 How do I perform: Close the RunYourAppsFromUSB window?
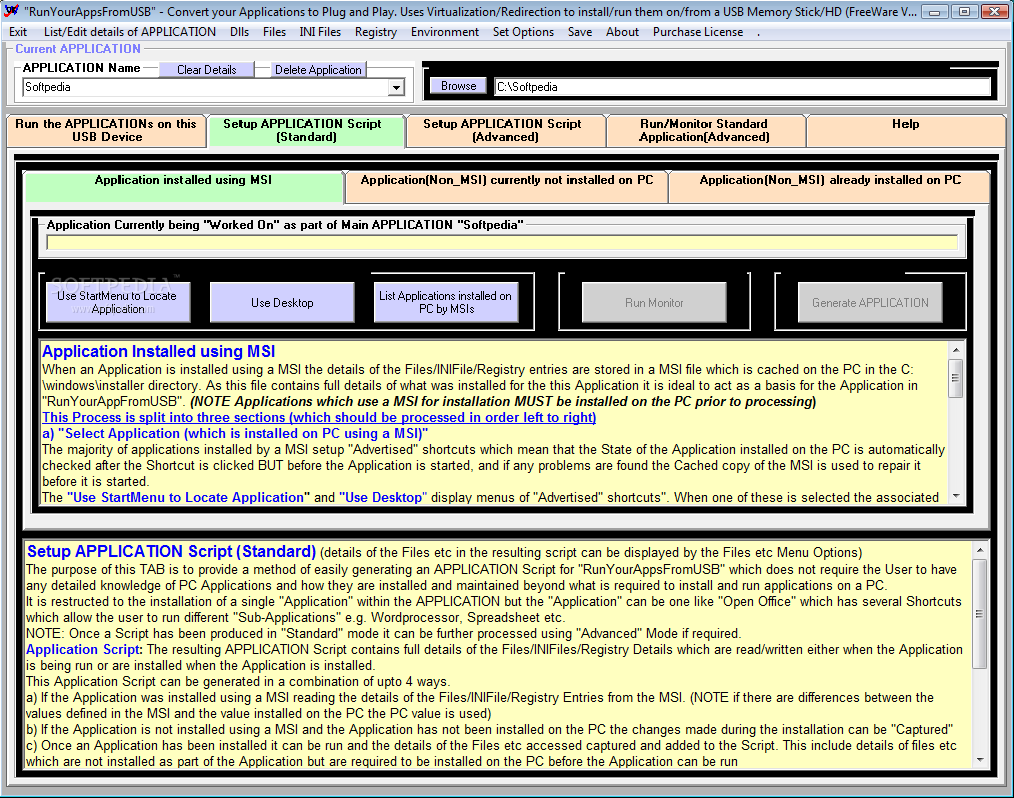pyautogui.click(x=994, y=12)
